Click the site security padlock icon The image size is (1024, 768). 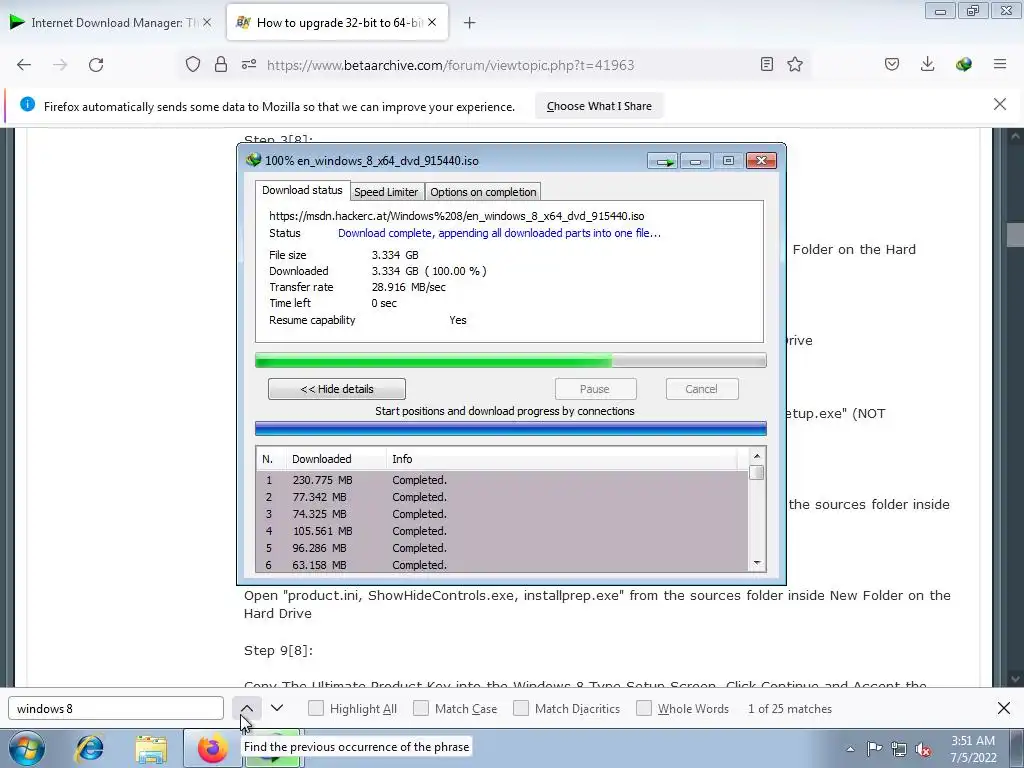click(221, 64)
